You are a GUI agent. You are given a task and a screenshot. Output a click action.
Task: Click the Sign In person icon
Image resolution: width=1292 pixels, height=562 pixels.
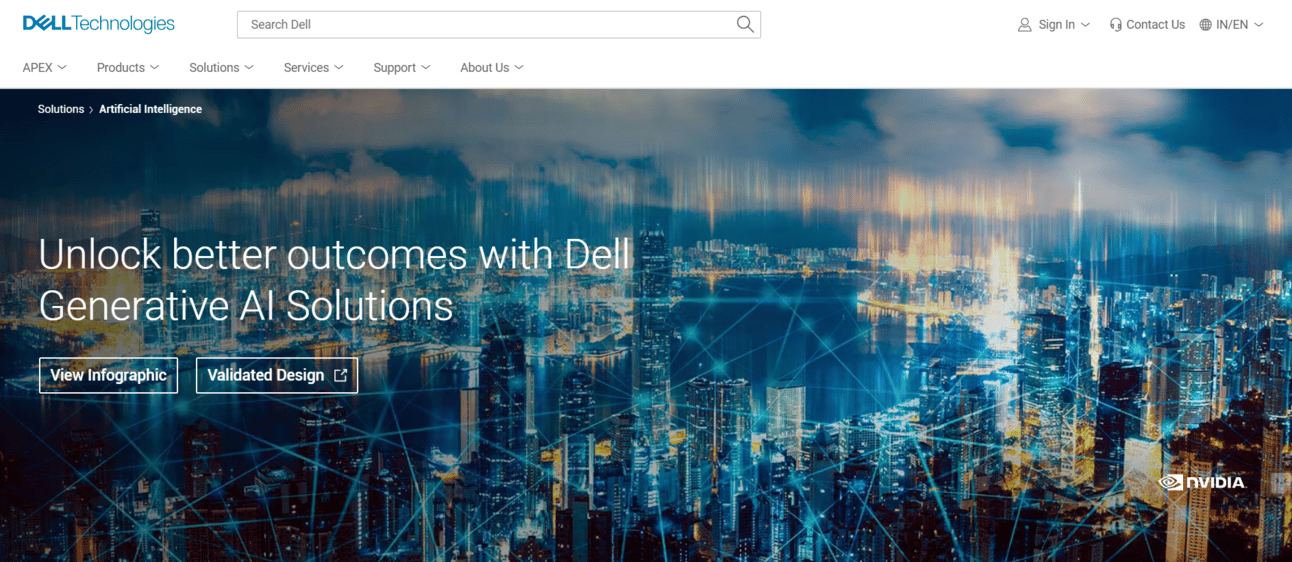(x=1025, y=25)
